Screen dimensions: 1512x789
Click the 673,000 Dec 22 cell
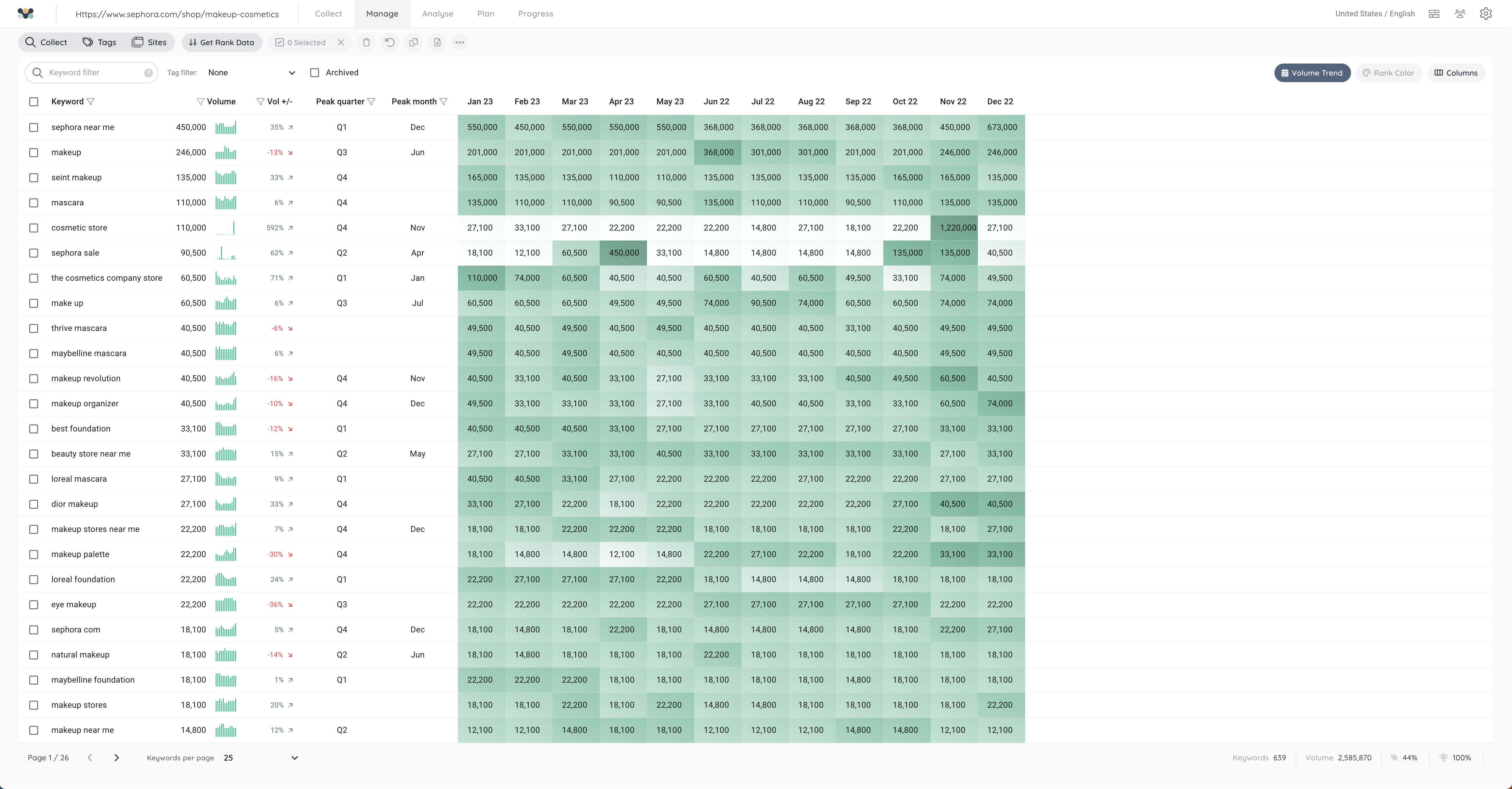click(x=1001, y=127)
